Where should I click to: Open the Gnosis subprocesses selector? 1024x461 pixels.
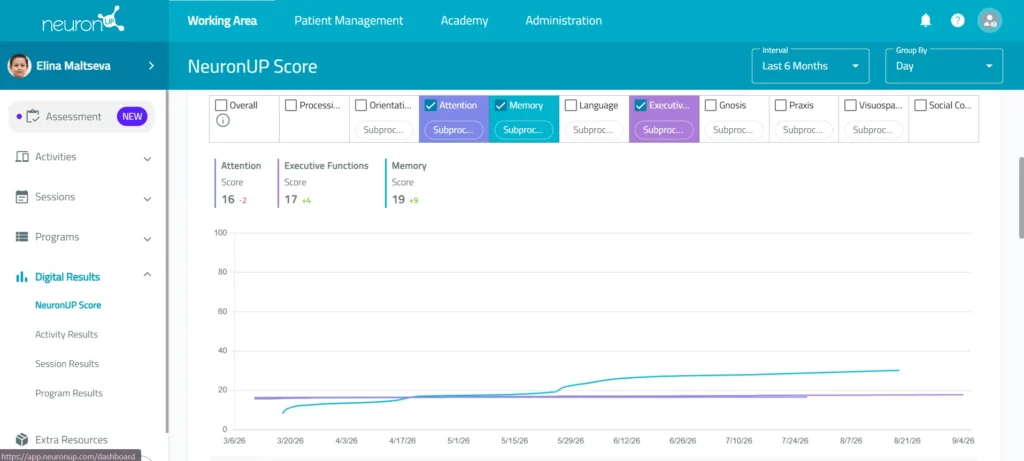pyautogui.click(x=733, y=130)
